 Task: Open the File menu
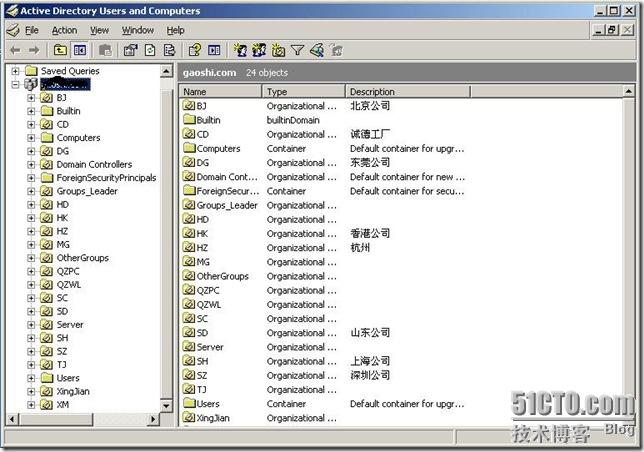click(x=32, y=30)
